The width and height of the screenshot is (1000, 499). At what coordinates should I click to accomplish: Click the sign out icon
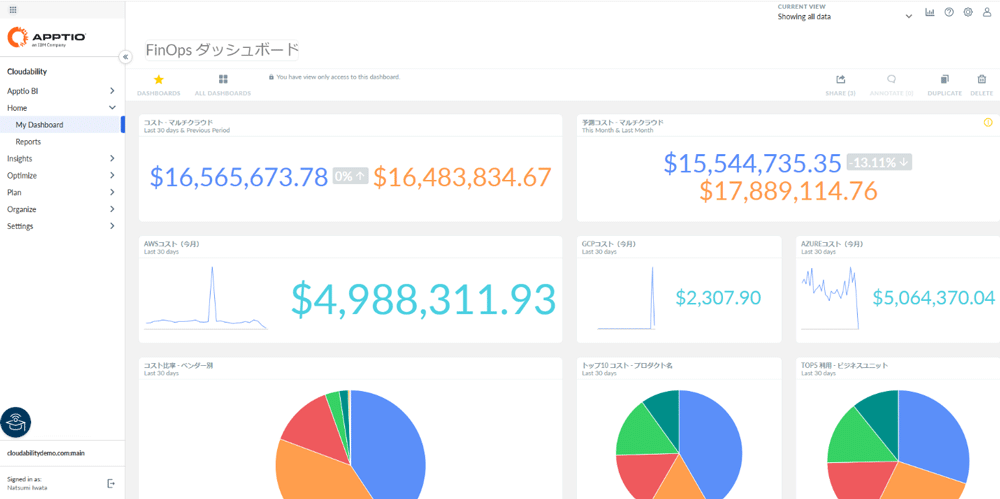pyautogui.click(x=111, y=483)
